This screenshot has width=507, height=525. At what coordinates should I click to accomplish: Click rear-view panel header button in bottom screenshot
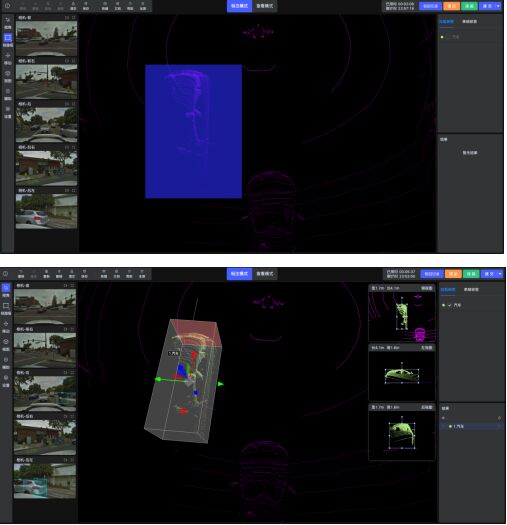[427, 407]
